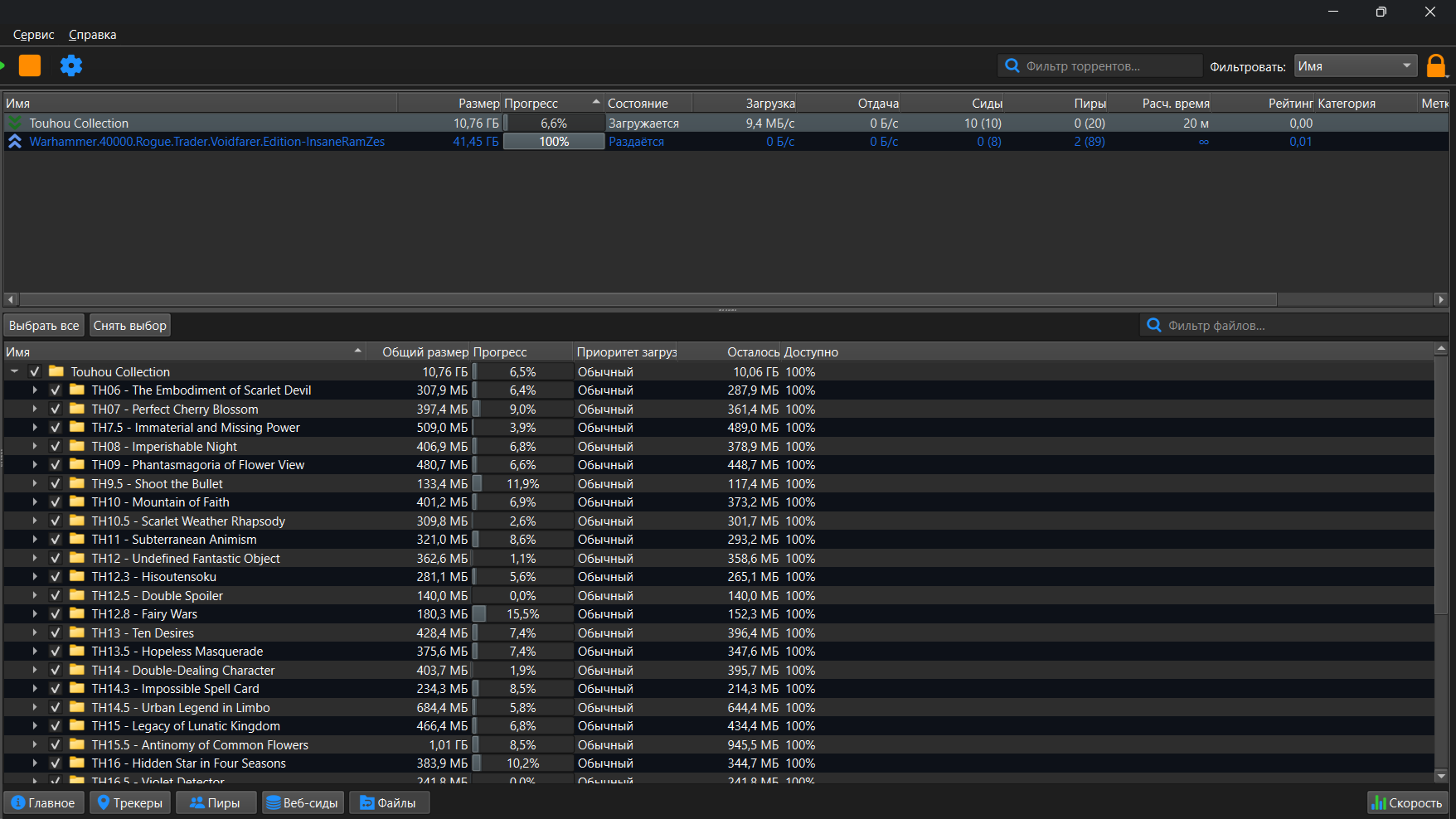Toggle the TH08 Imperishable Night checkbox
The height and width of the screenshot is (819, 1456).
56,447
